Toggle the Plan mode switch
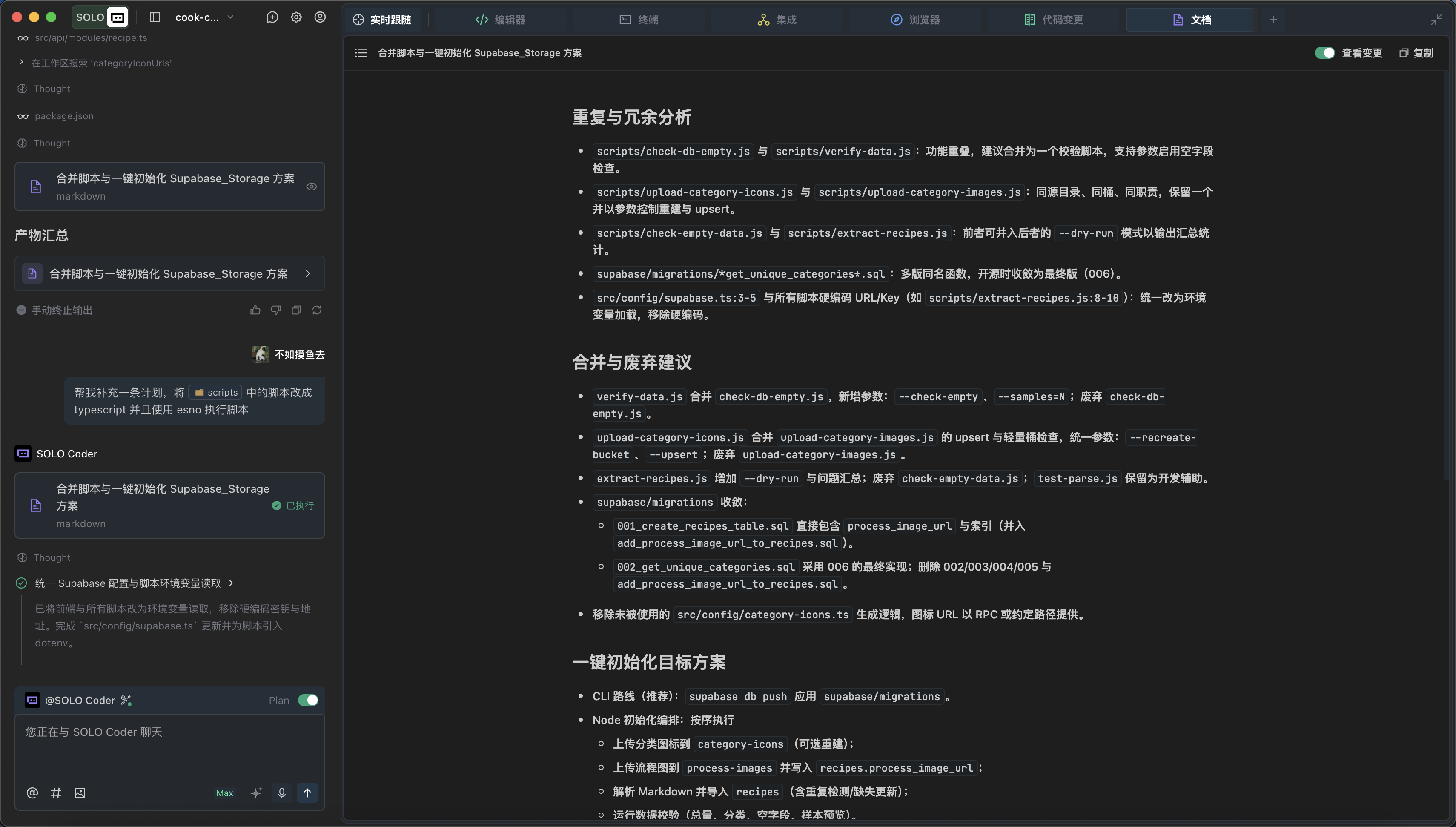 click(308, 701)
